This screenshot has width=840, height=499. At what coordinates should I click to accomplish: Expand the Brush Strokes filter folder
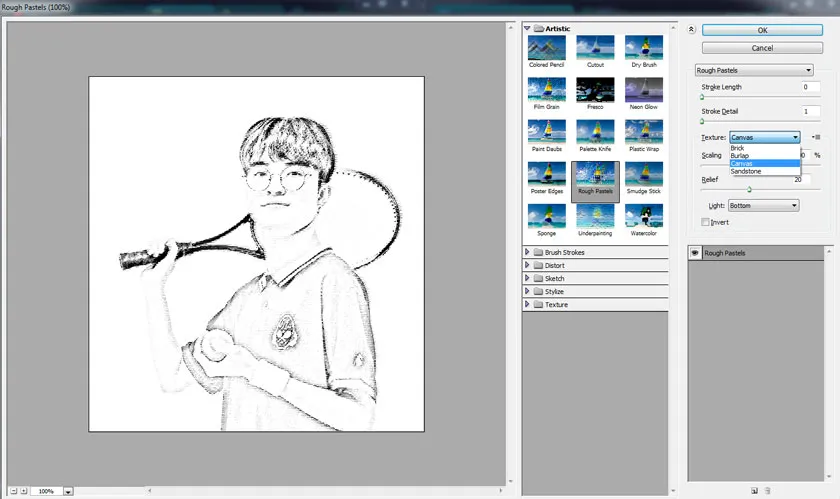click(528, 253)
